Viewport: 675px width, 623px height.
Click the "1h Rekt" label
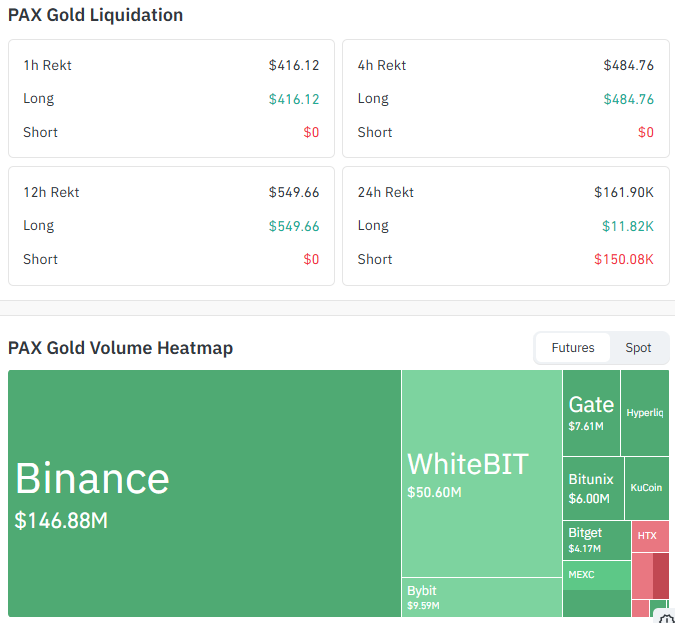tap(47, 65)
